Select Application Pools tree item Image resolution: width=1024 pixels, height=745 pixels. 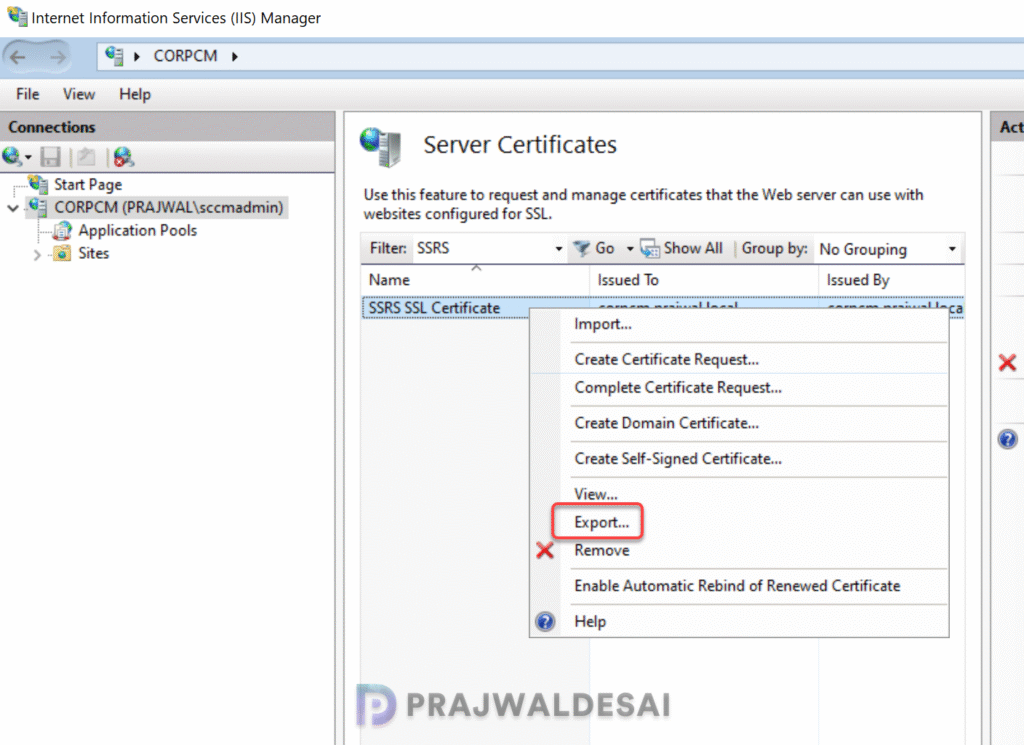point(138,230)
